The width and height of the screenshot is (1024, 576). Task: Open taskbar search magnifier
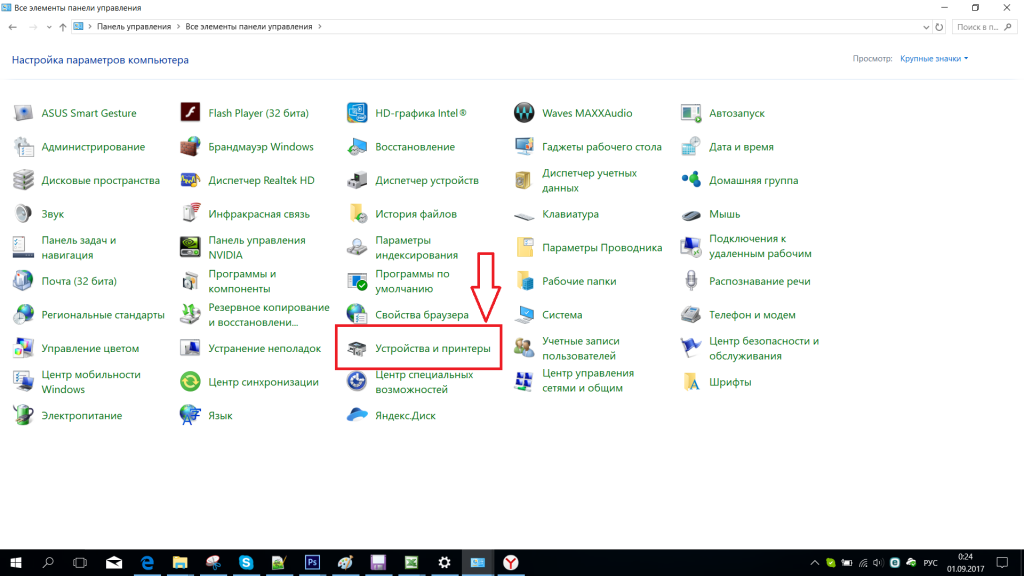48,562
